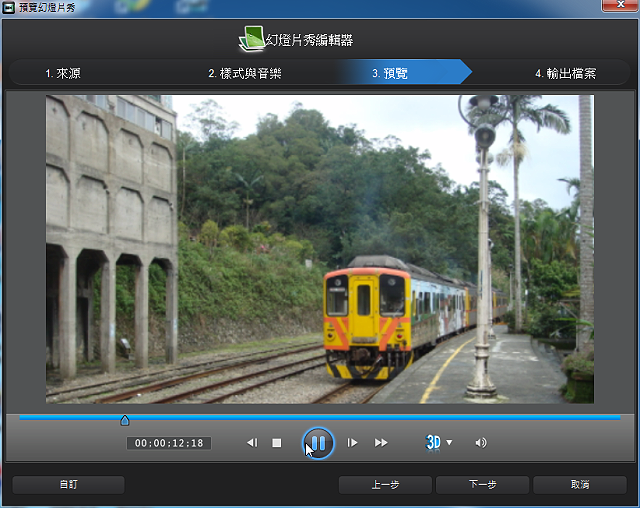640x508 pixels.
Task: Close the 預覽幻燈片秀 window
Action: 620,5
